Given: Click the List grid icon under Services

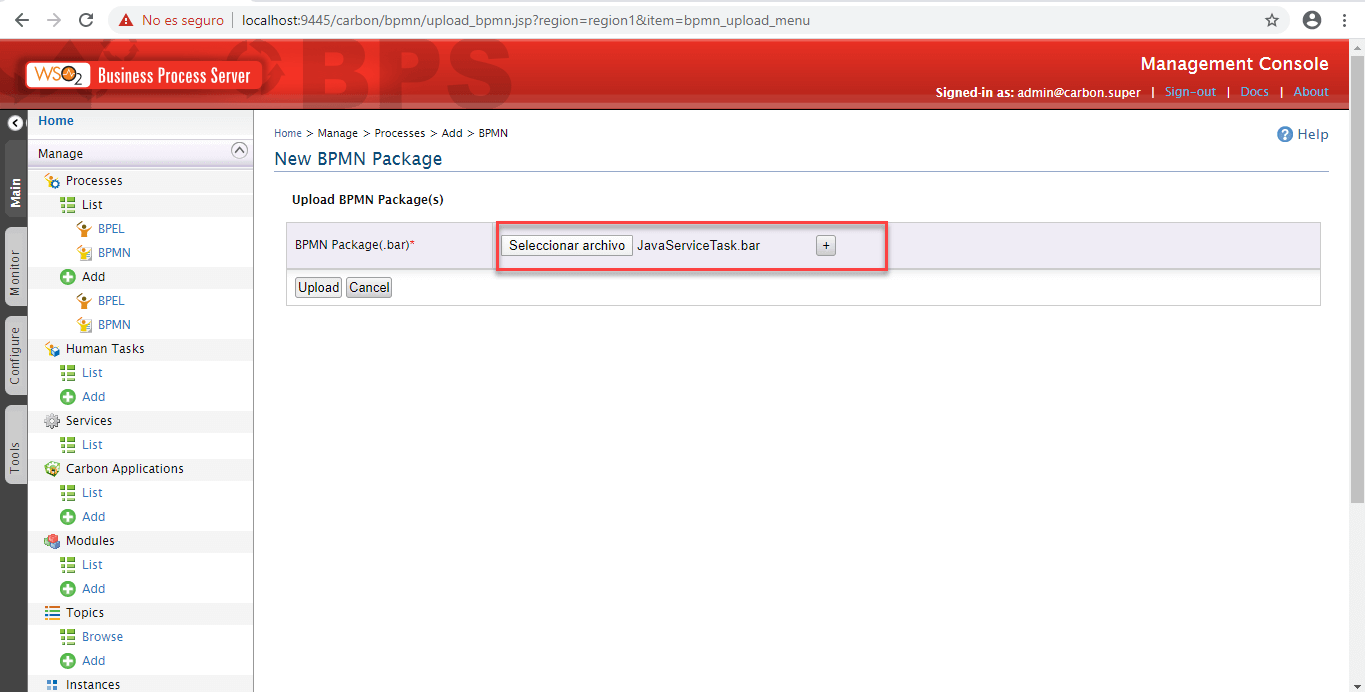Looking at the screenshot, I should click(70, 445).
